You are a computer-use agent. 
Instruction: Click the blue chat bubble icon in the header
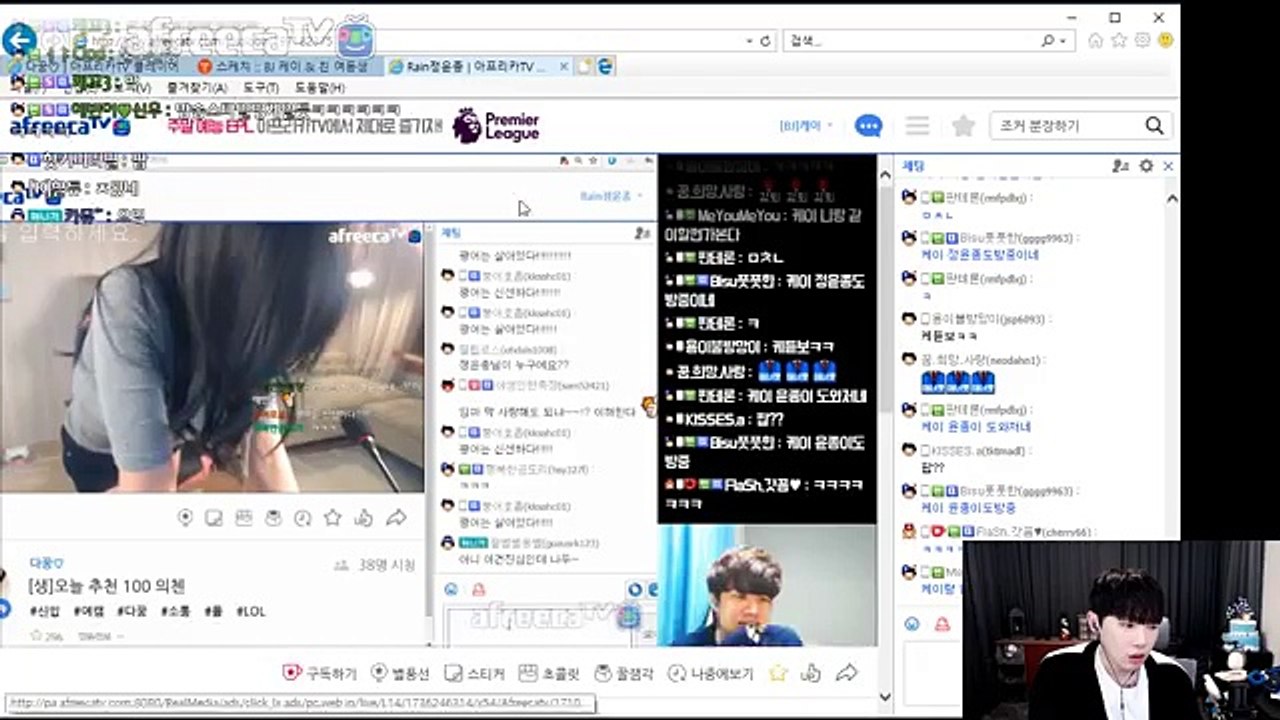click(x=868, y=126)
